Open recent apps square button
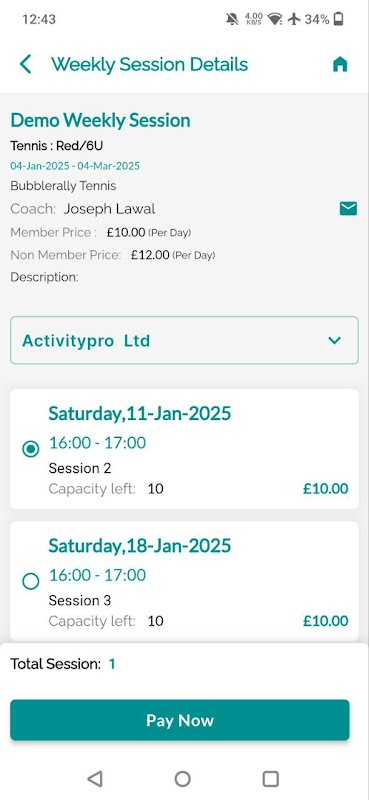The image size is (369, 800). 270,779
